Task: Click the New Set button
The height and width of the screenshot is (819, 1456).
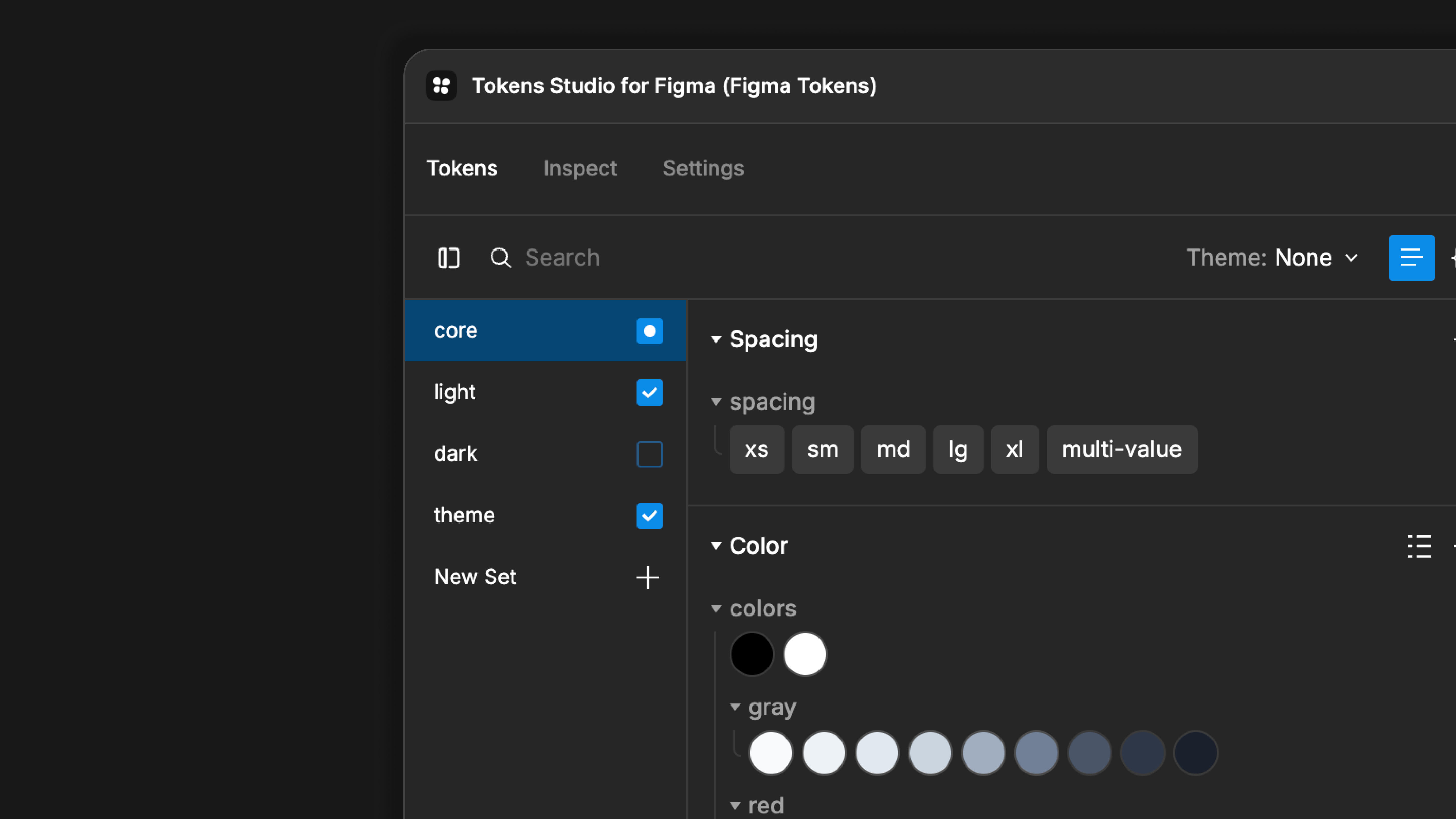Action: point(475,577)
